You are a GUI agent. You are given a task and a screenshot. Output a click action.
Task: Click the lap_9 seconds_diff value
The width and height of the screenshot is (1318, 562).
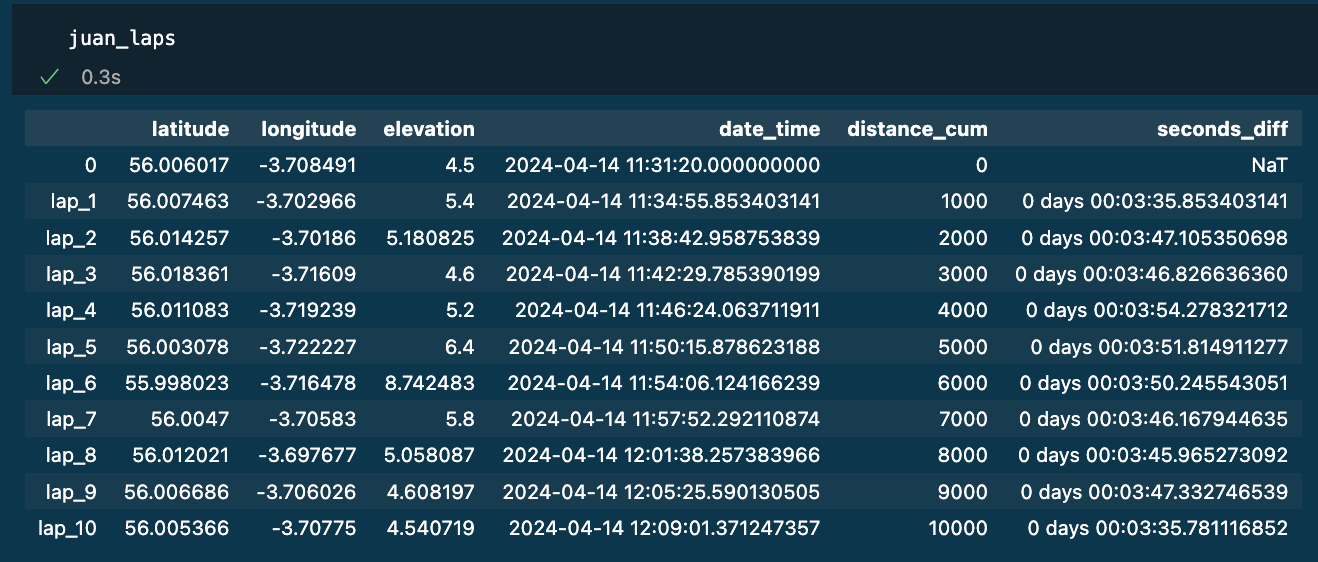click(1153, 492)
